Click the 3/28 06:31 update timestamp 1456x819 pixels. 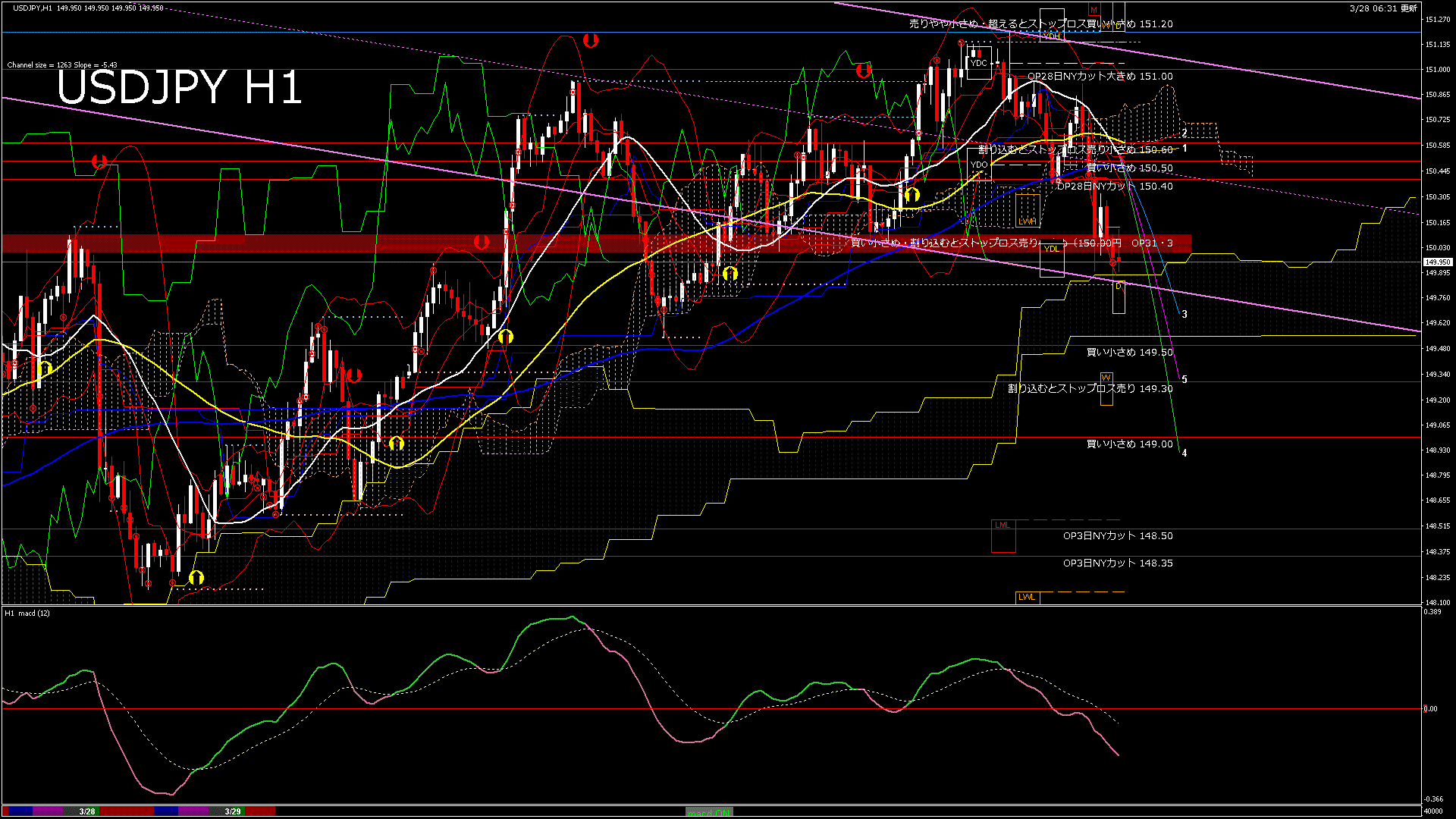pyautogui.click(x=1383, y=8)
